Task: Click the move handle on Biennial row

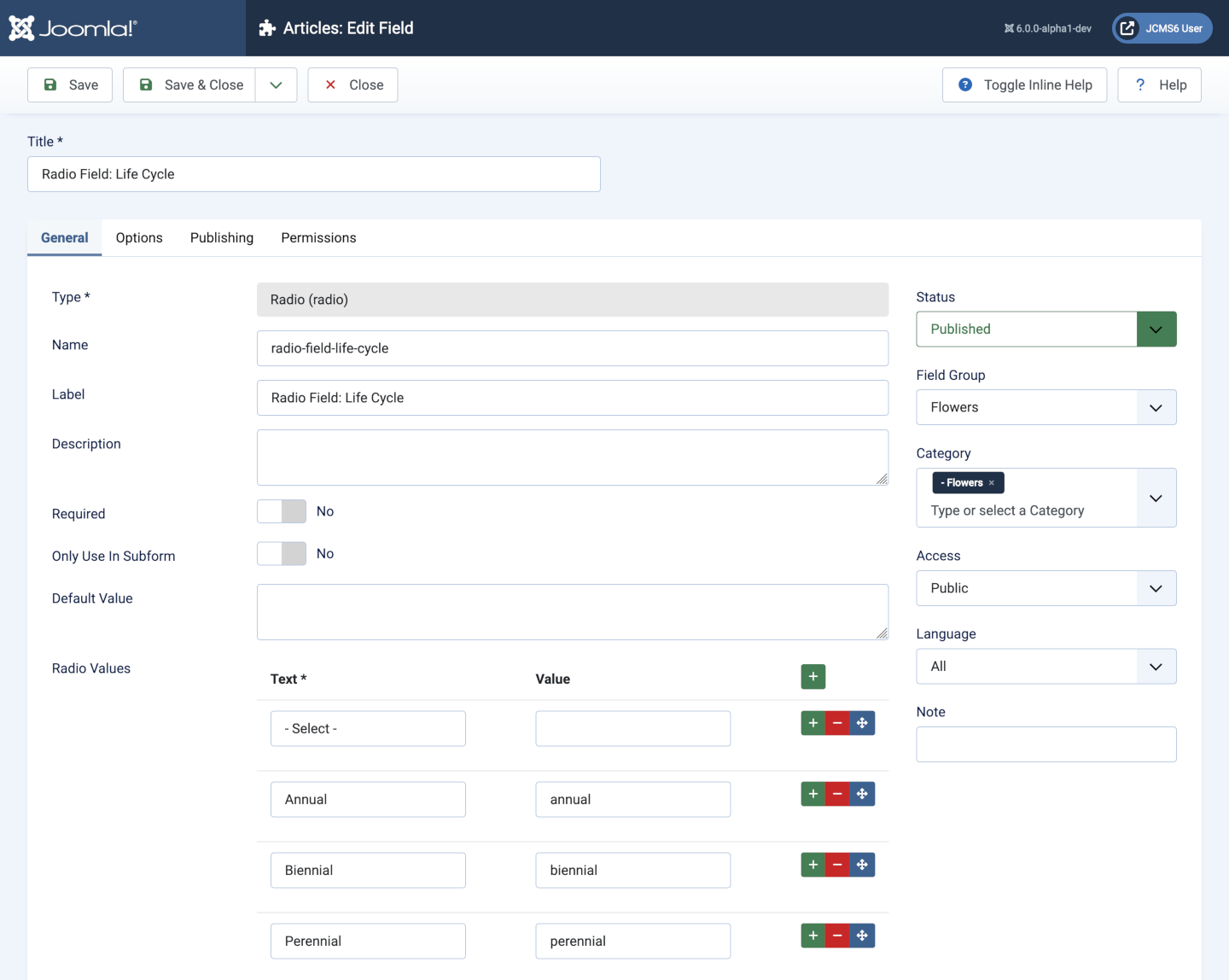Action: 862,865
